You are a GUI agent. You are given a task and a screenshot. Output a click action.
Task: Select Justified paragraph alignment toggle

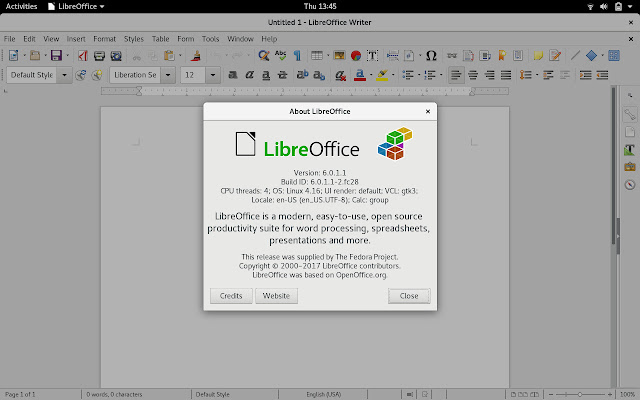tap(506, 75)
